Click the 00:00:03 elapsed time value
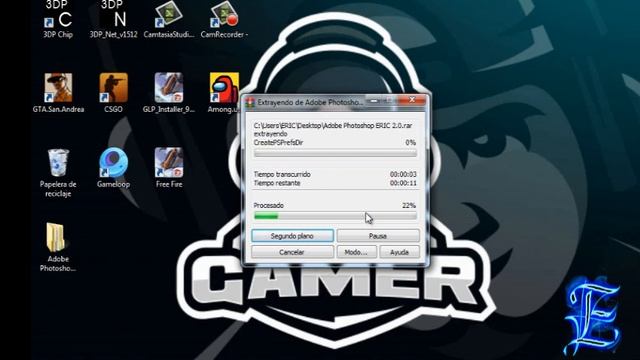Image resolution: width=640 pixels, height=360 pixels. (x=403, y=174)
